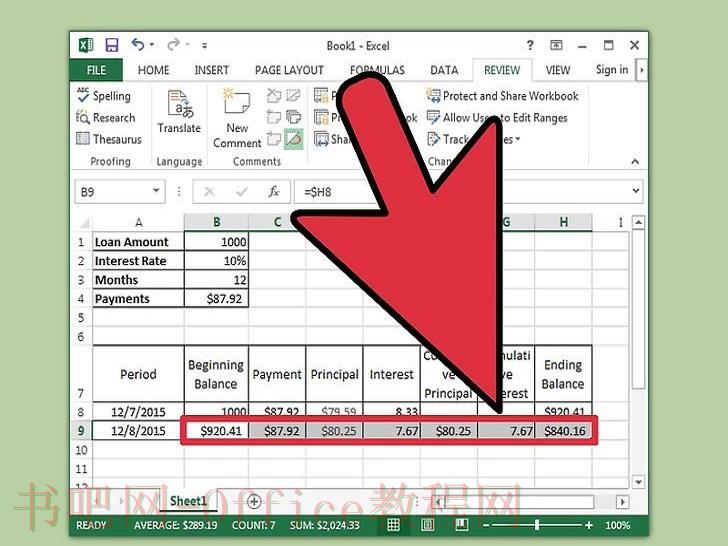
Task: Click the ribbon tab scroll-right arrow
Action: tap(642, 70)
